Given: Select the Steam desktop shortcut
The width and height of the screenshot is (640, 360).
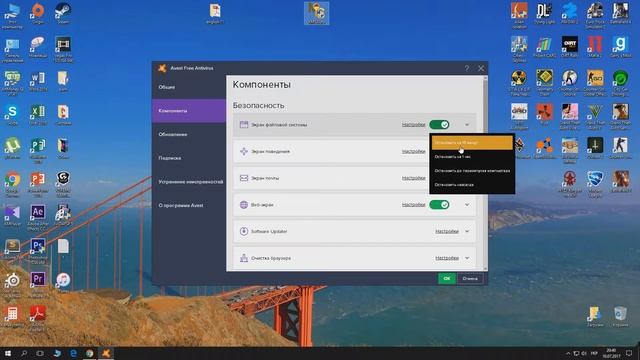Looking at the screenshot, I should pos(63,13).
